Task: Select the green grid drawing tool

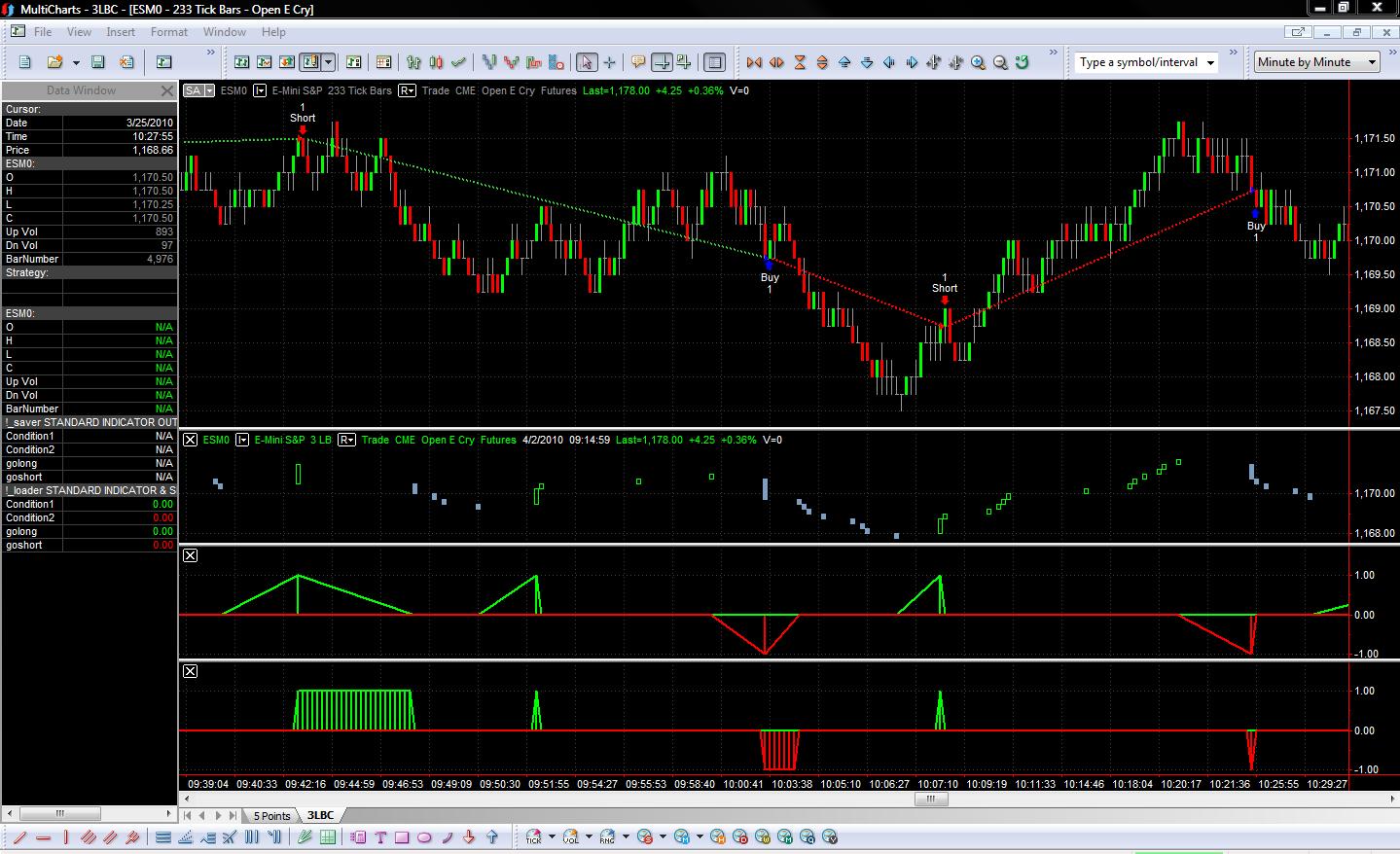Action: [x=328, y=836]
